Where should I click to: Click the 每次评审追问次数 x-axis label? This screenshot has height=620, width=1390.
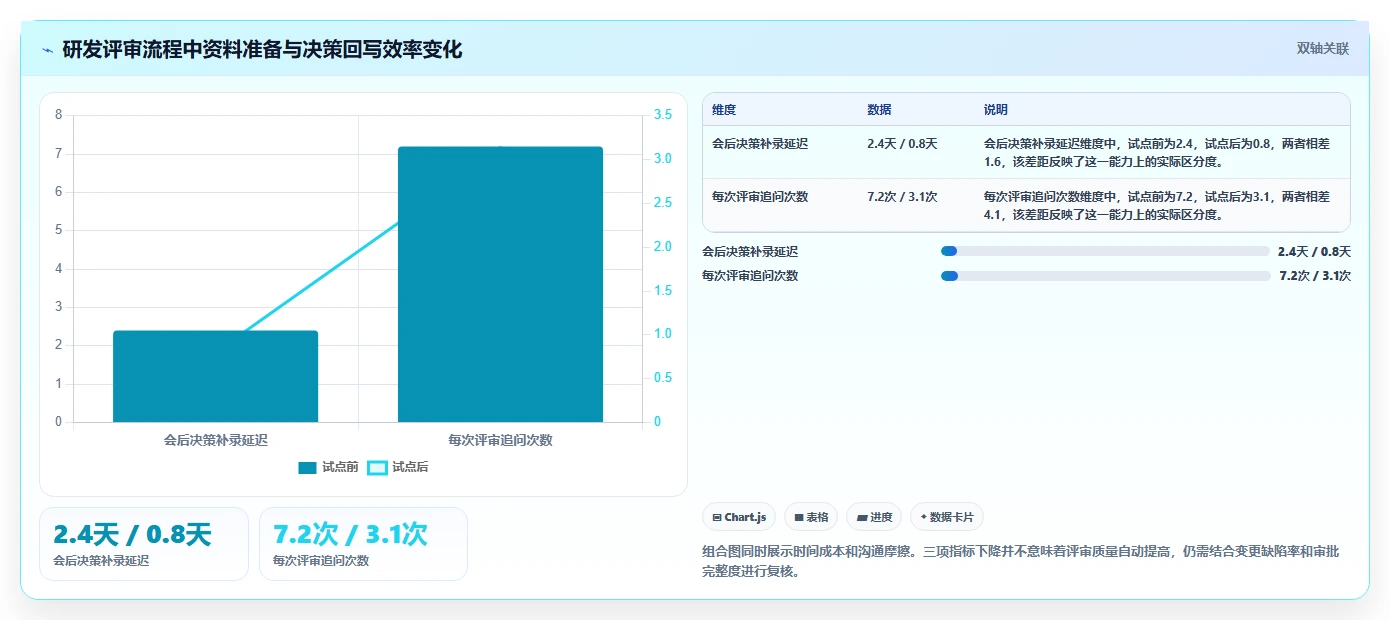(500, 439)
